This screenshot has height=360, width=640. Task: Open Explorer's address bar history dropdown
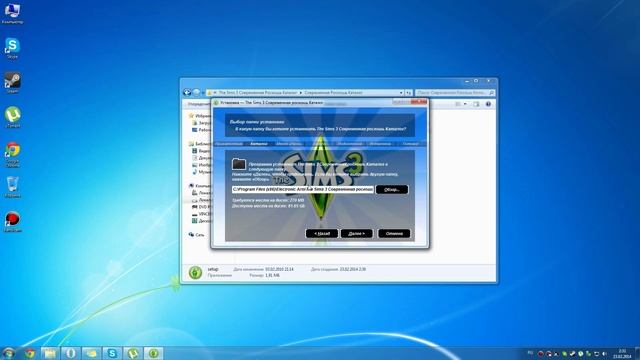(x=401, y=93)
